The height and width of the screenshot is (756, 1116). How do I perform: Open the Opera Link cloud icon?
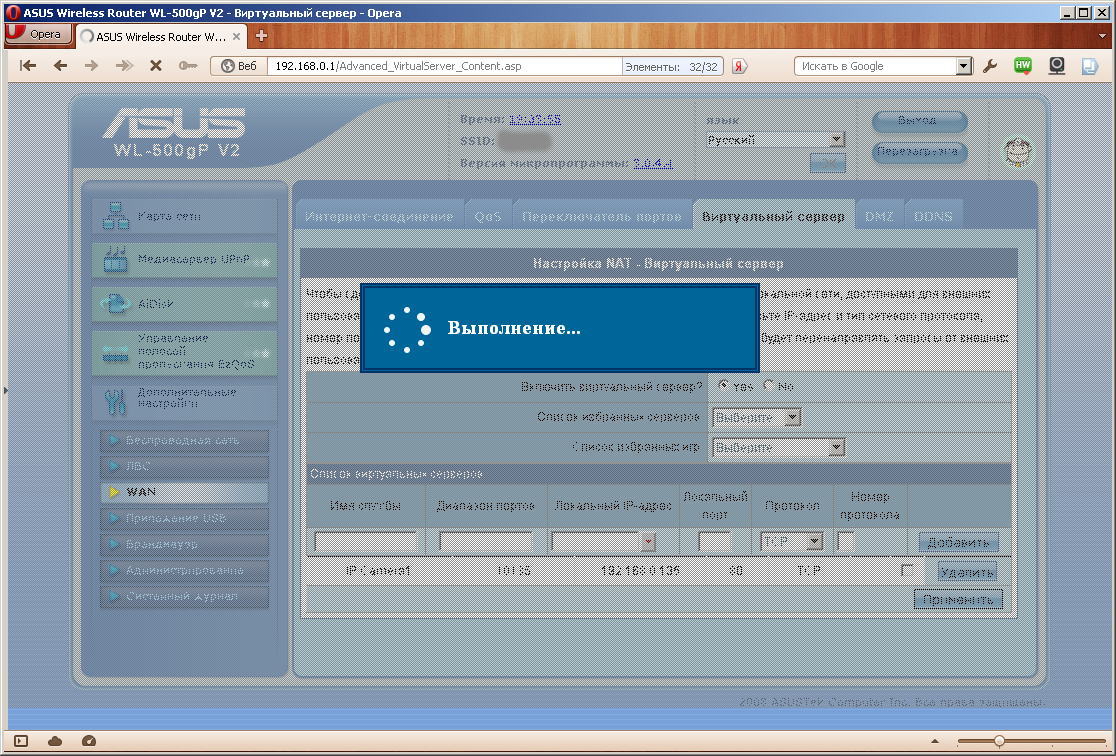[55, 741]
